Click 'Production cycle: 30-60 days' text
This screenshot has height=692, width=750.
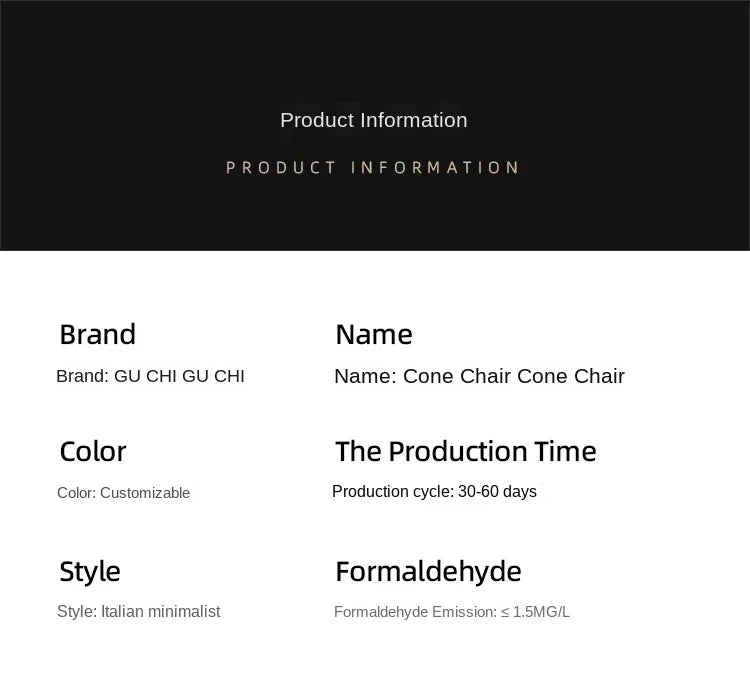[434, 492]
